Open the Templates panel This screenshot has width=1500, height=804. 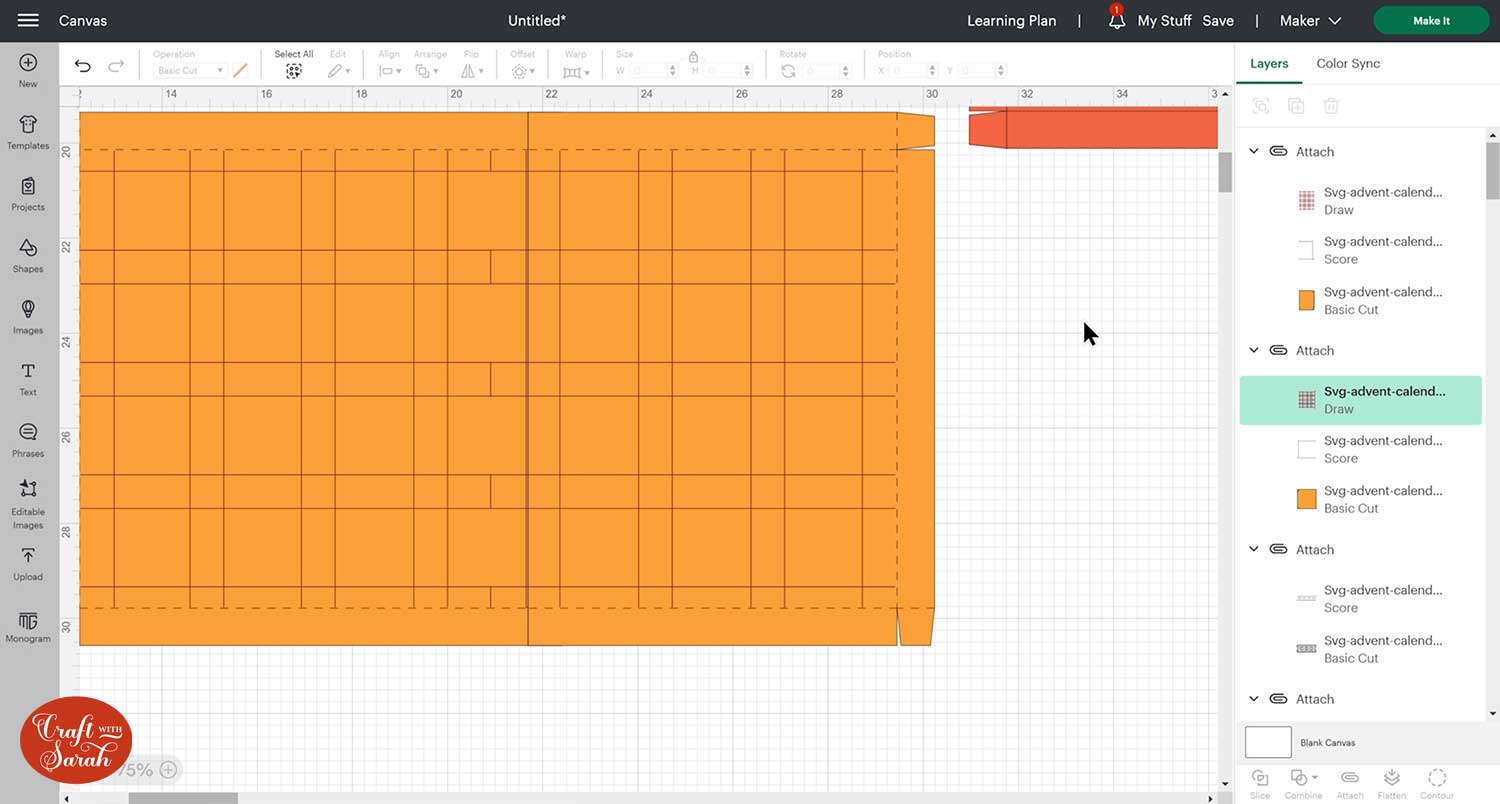28,131
